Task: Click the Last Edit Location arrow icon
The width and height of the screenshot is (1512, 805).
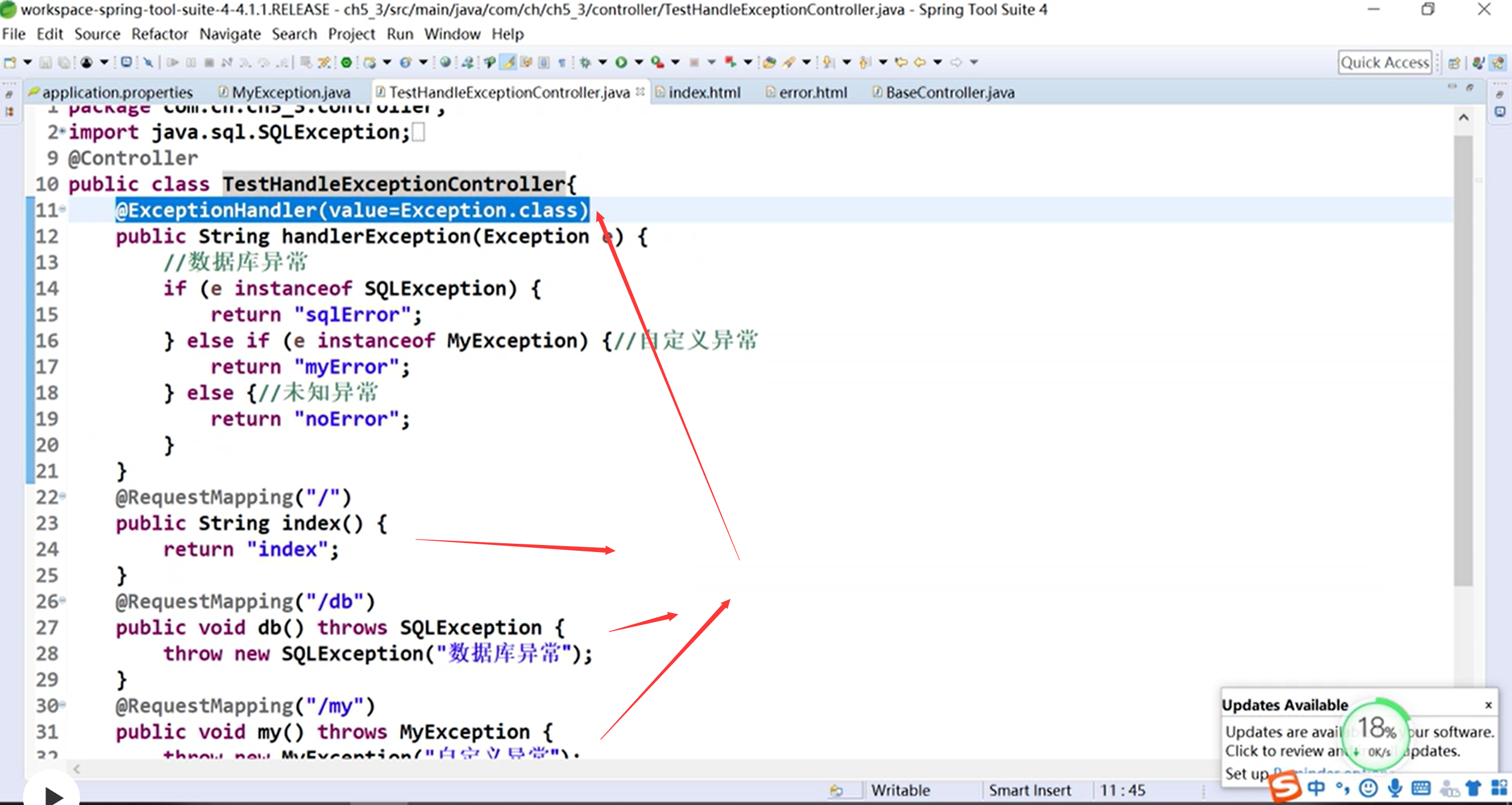Action: coord(901,62)
